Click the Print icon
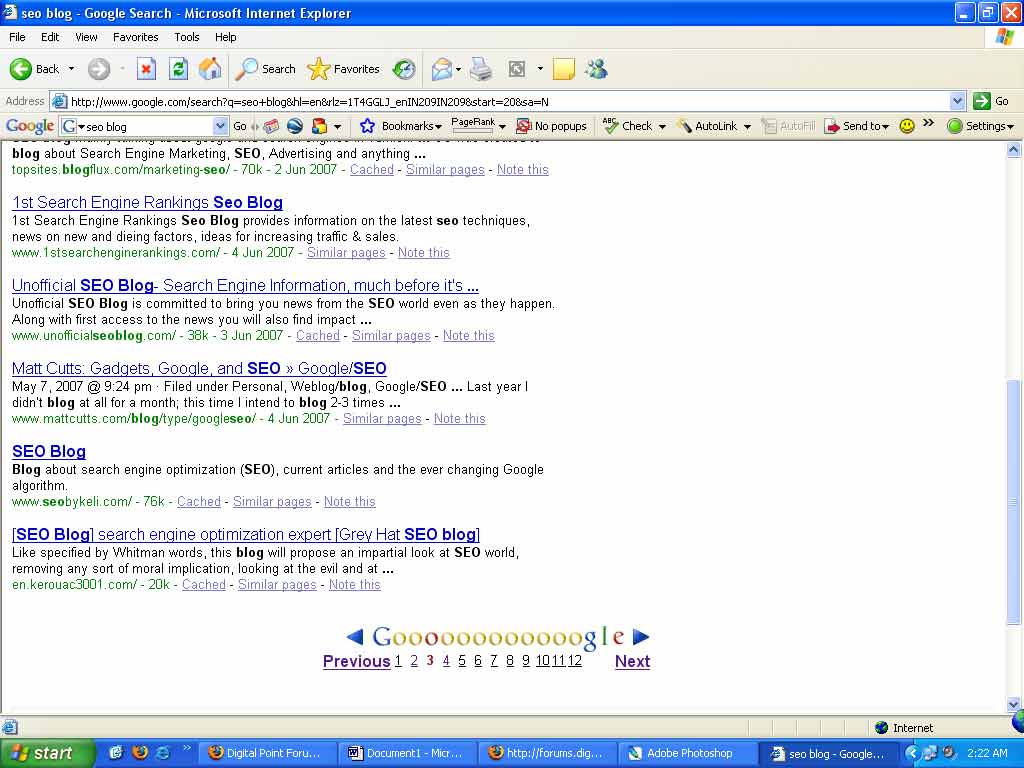The image size is (1024, 768). click(x=481, y=69)
